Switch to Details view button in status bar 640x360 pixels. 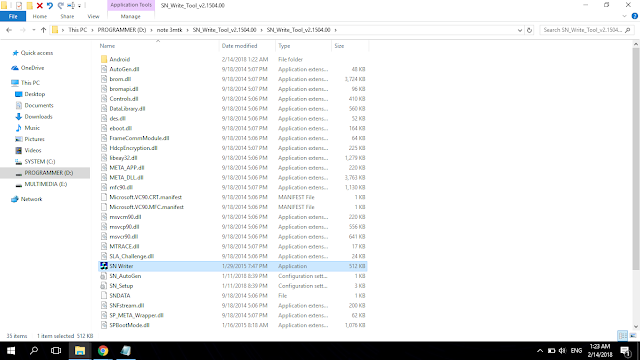[622, 336]
